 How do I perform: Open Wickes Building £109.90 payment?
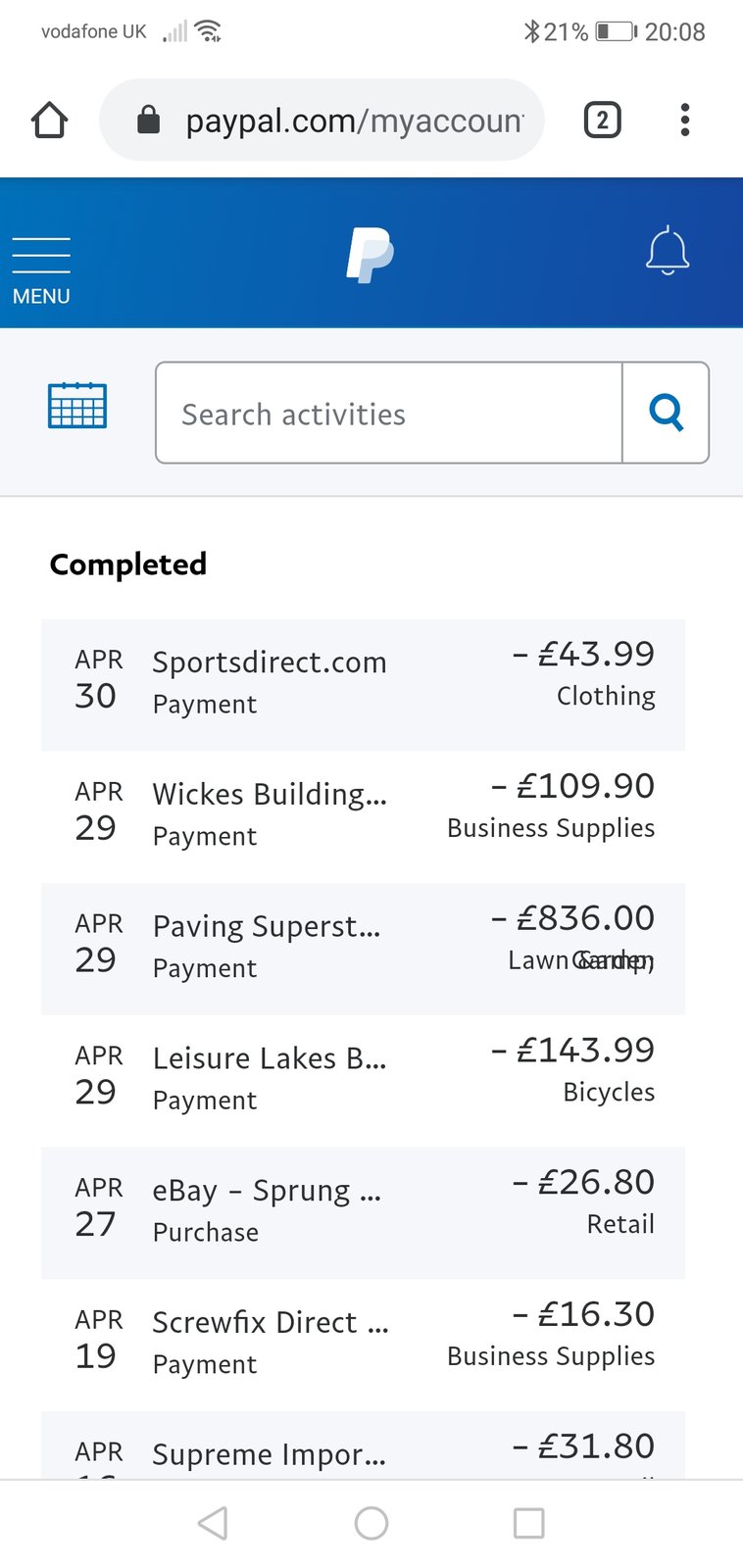(x=363, y=817)
